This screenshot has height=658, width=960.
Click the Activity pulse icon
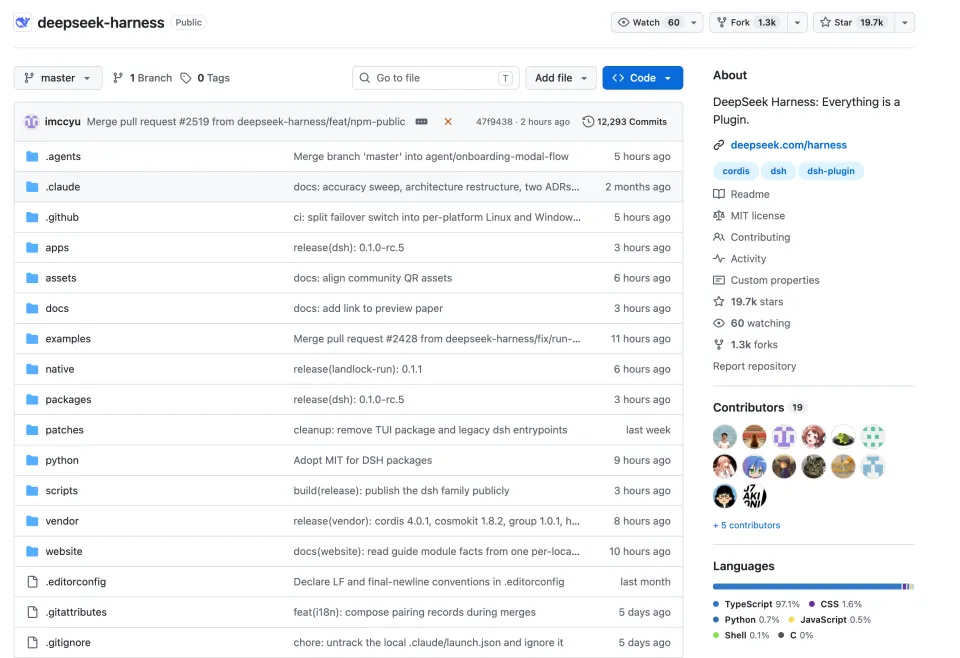(719, 258)
